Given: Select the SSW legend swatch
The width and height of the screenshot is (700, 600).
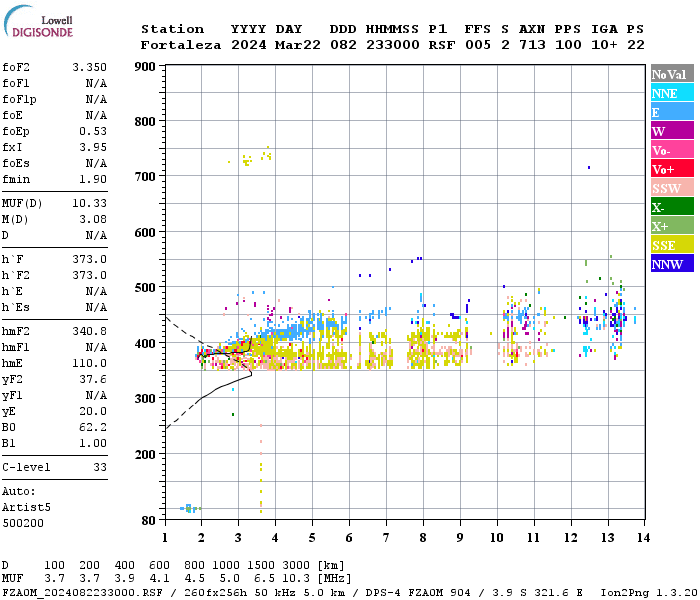Looking at the screenshot, I should pyautogui.click(x=672, y=188).
